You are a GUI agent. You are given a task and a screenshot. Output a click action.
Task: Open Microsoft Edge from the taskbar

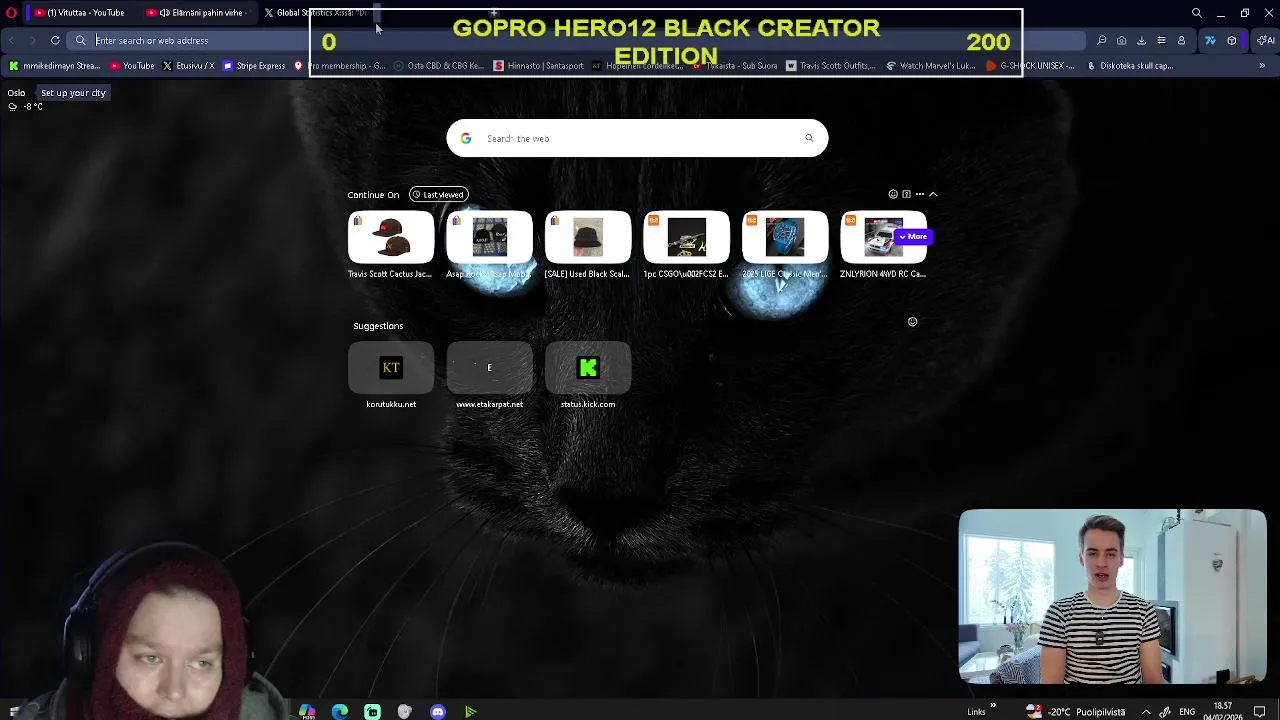340,712
